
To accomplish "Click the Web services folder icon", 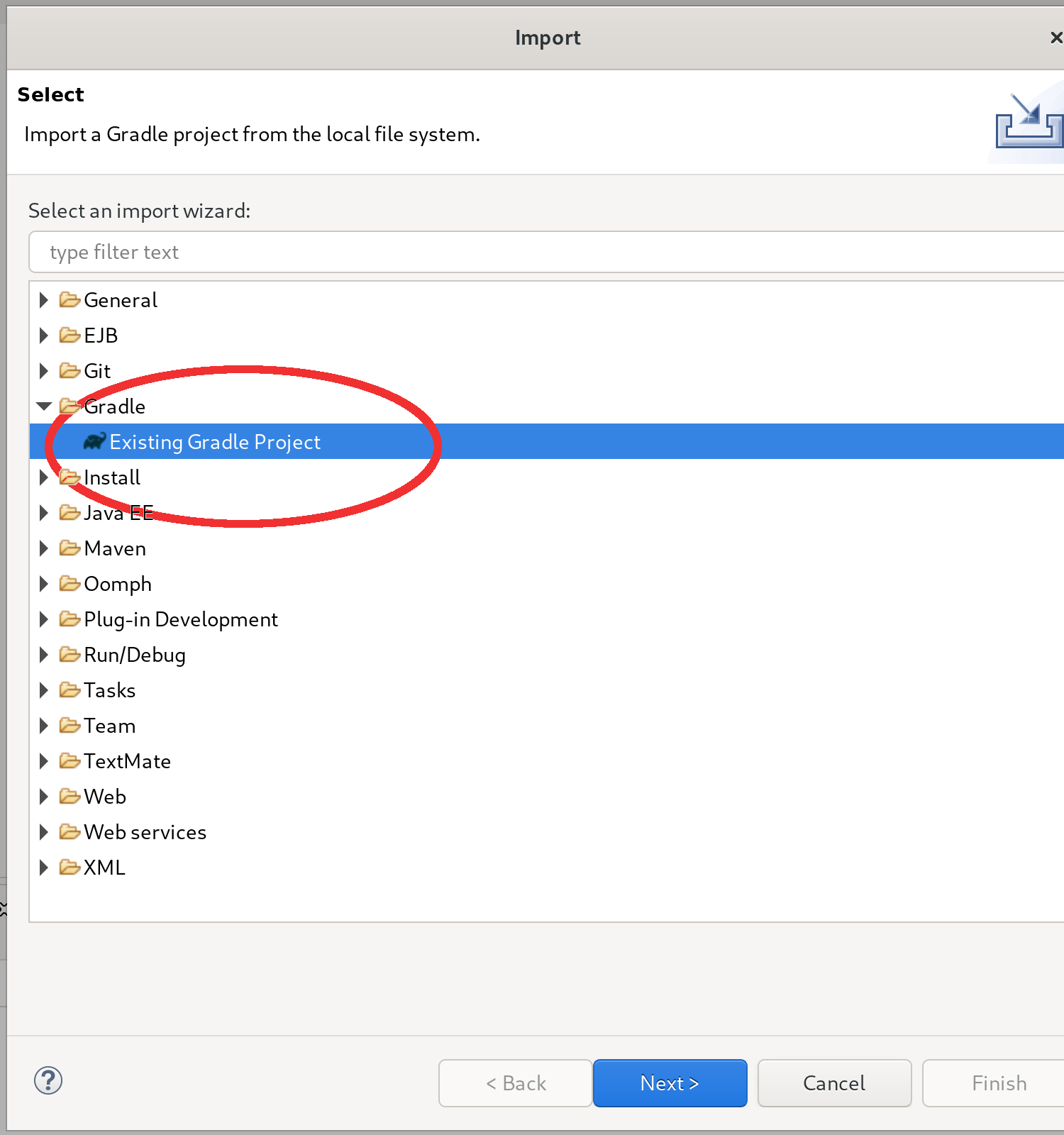I will pos(70,832).
